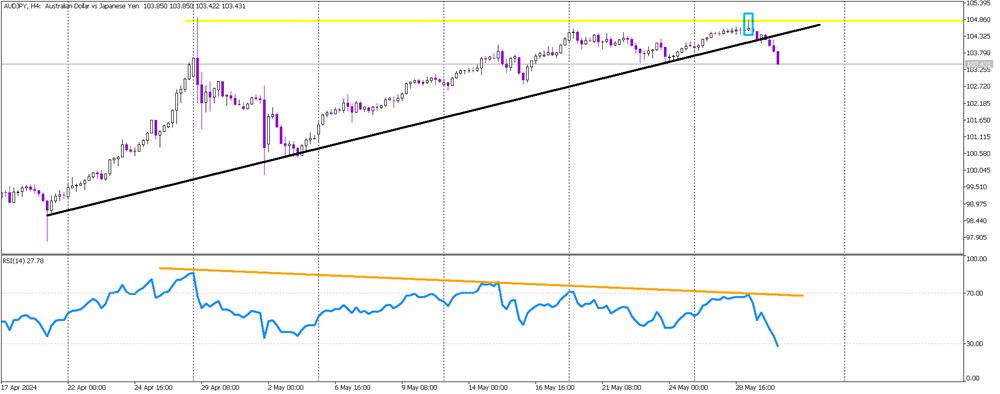Select the black ascending trendline
This screenshot has width=1000, height=394.
click(434, 119)
